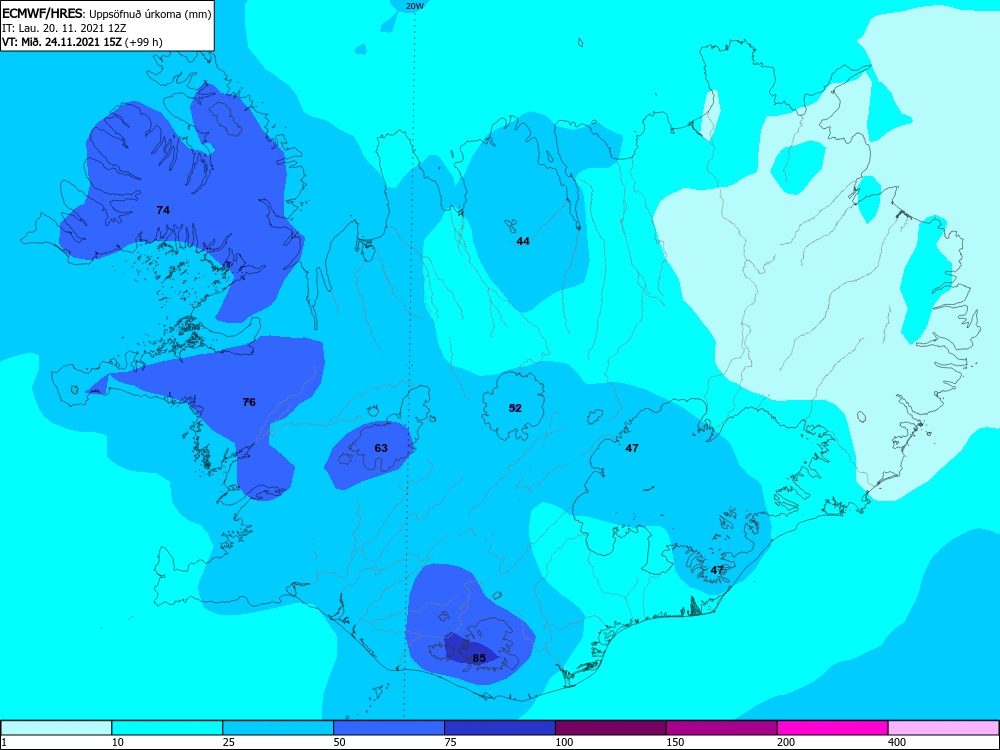The width and height of the screenshot is (1000, 750).
Task: Click the 74 value over the Westfjords
Action: (163, 210)
